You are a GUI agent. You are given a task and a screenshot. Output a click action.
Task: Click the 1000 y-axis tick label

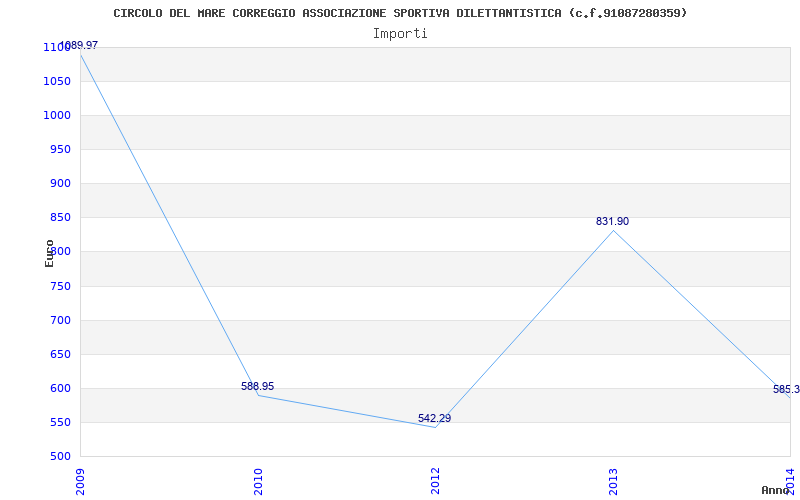(57, 116)
